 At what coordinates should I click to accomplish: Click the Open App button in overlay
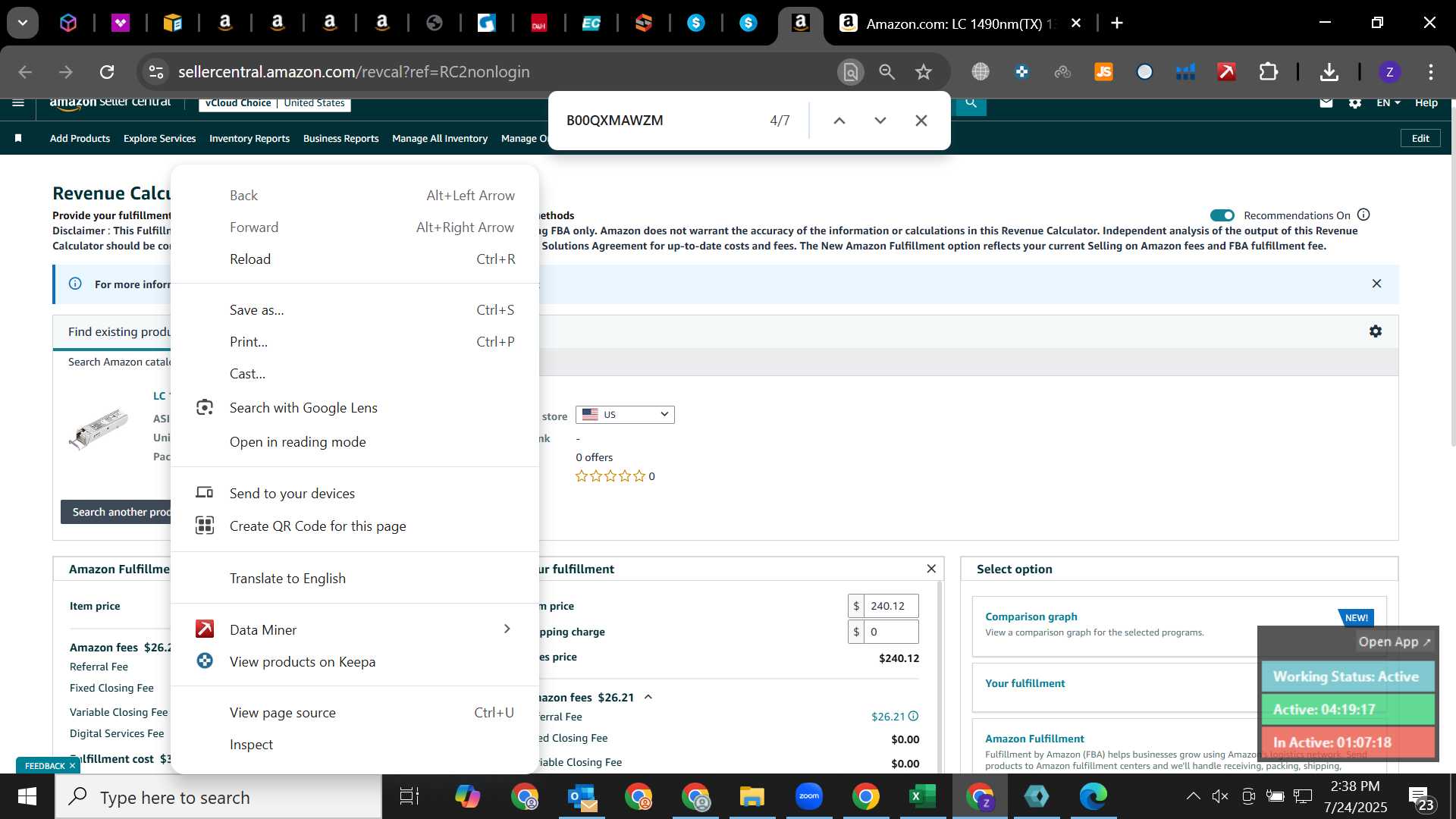(1394, 642)
